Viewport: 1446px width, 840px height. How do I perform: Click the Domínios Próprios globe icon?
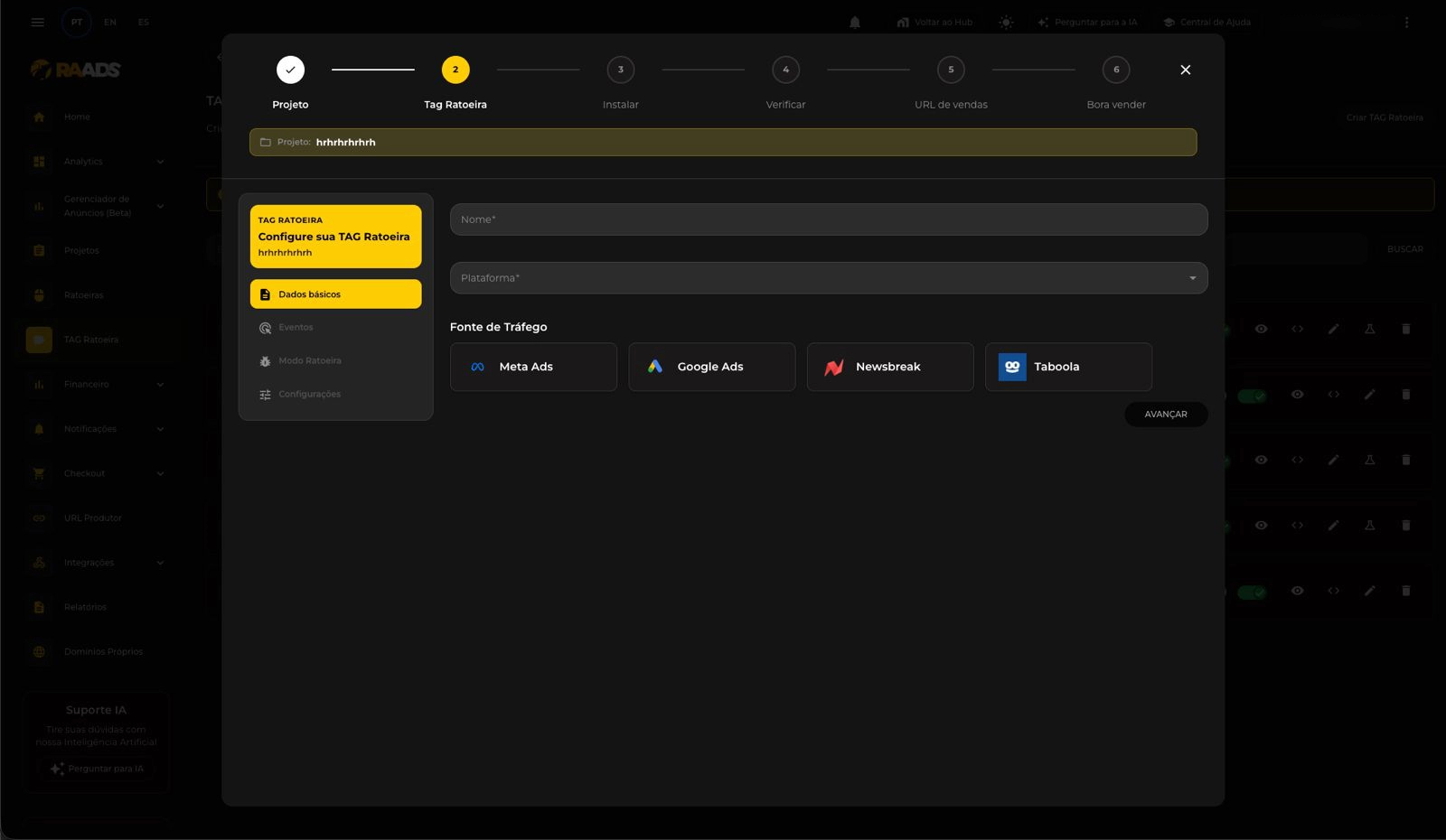[x=39, y=651]
